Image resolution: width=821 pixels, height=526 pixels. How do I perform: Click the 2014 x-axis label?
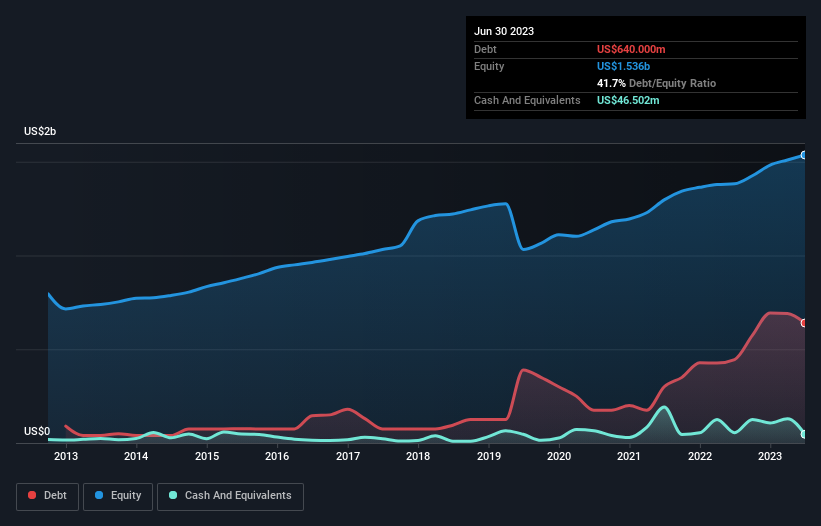(x=136, y=457)
